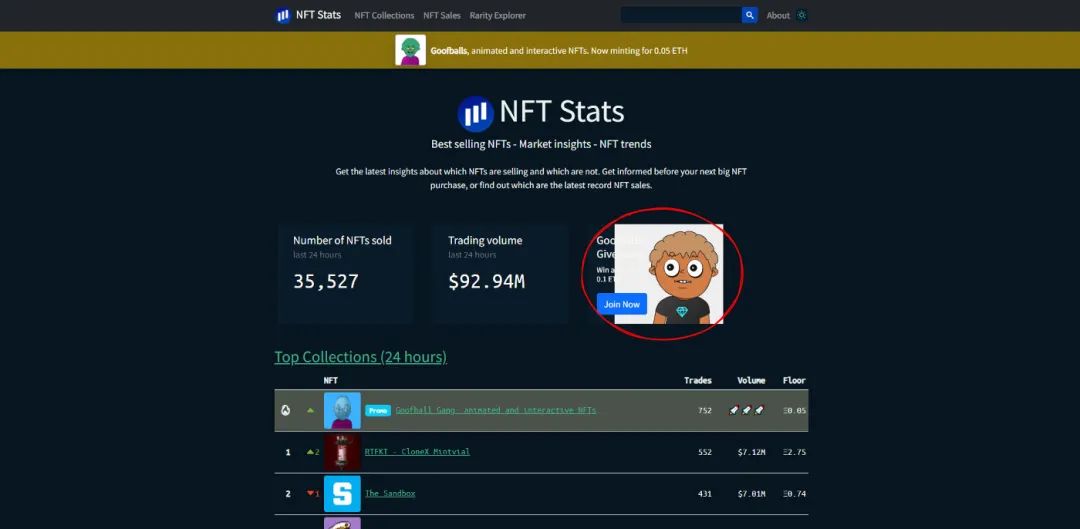Click the Promo badge in the first row

point(377,411)
